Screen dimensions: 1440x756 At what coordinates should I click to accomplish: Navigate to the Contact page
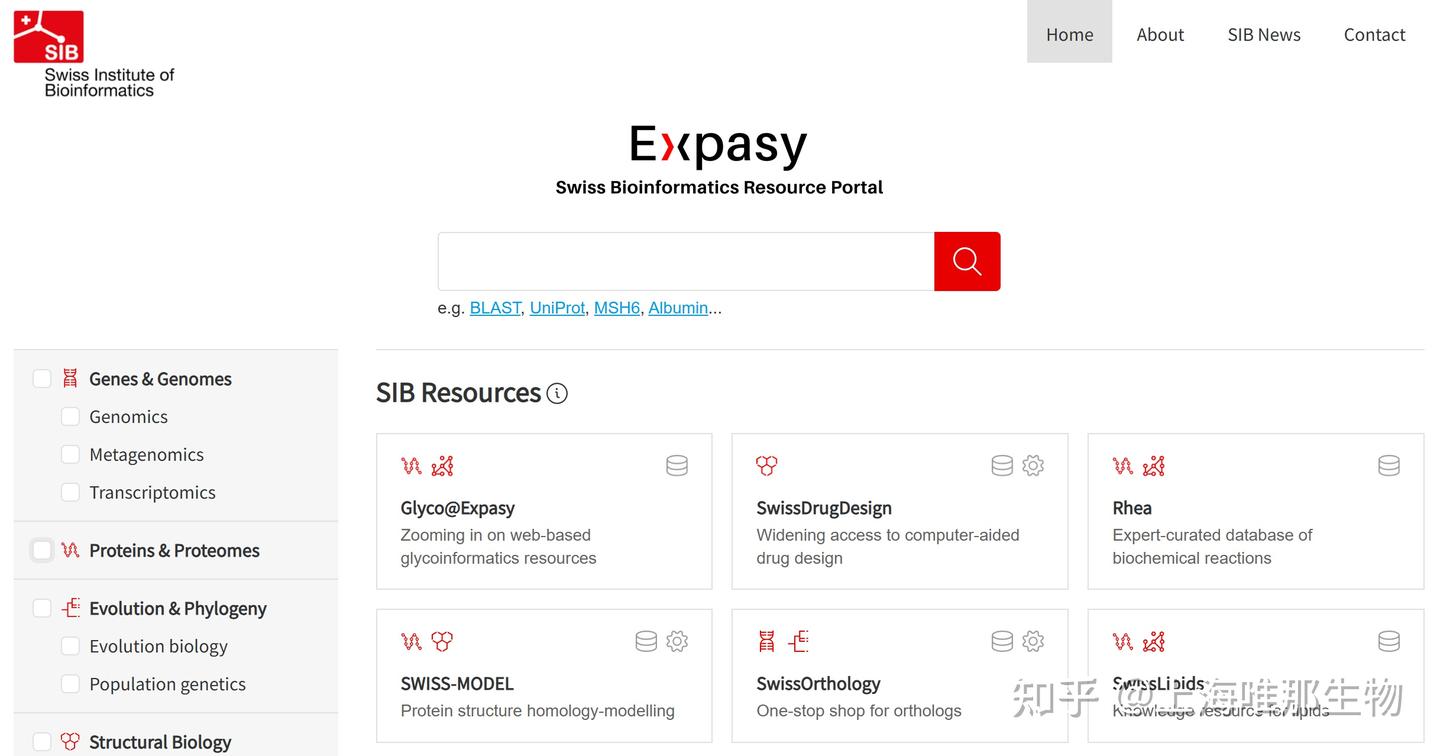(1375, 34)
